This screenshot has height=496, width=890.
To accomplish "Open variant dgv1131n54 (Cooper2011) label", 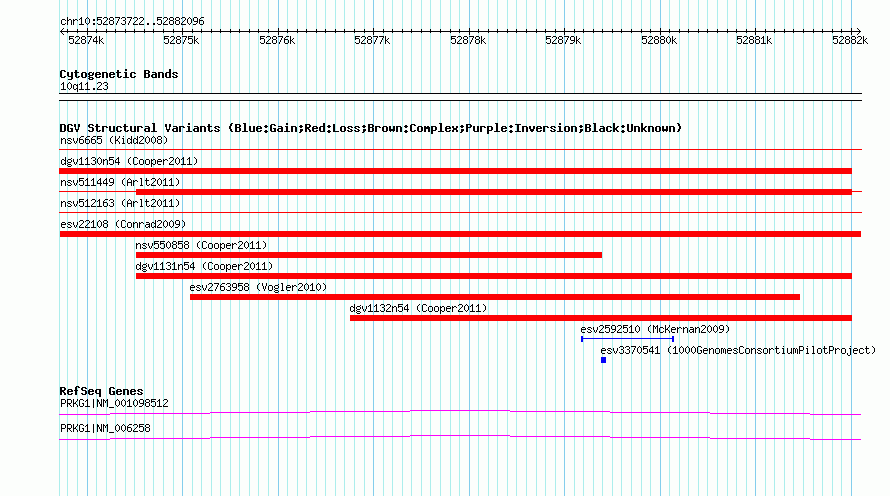I will (x=204, y=266).
